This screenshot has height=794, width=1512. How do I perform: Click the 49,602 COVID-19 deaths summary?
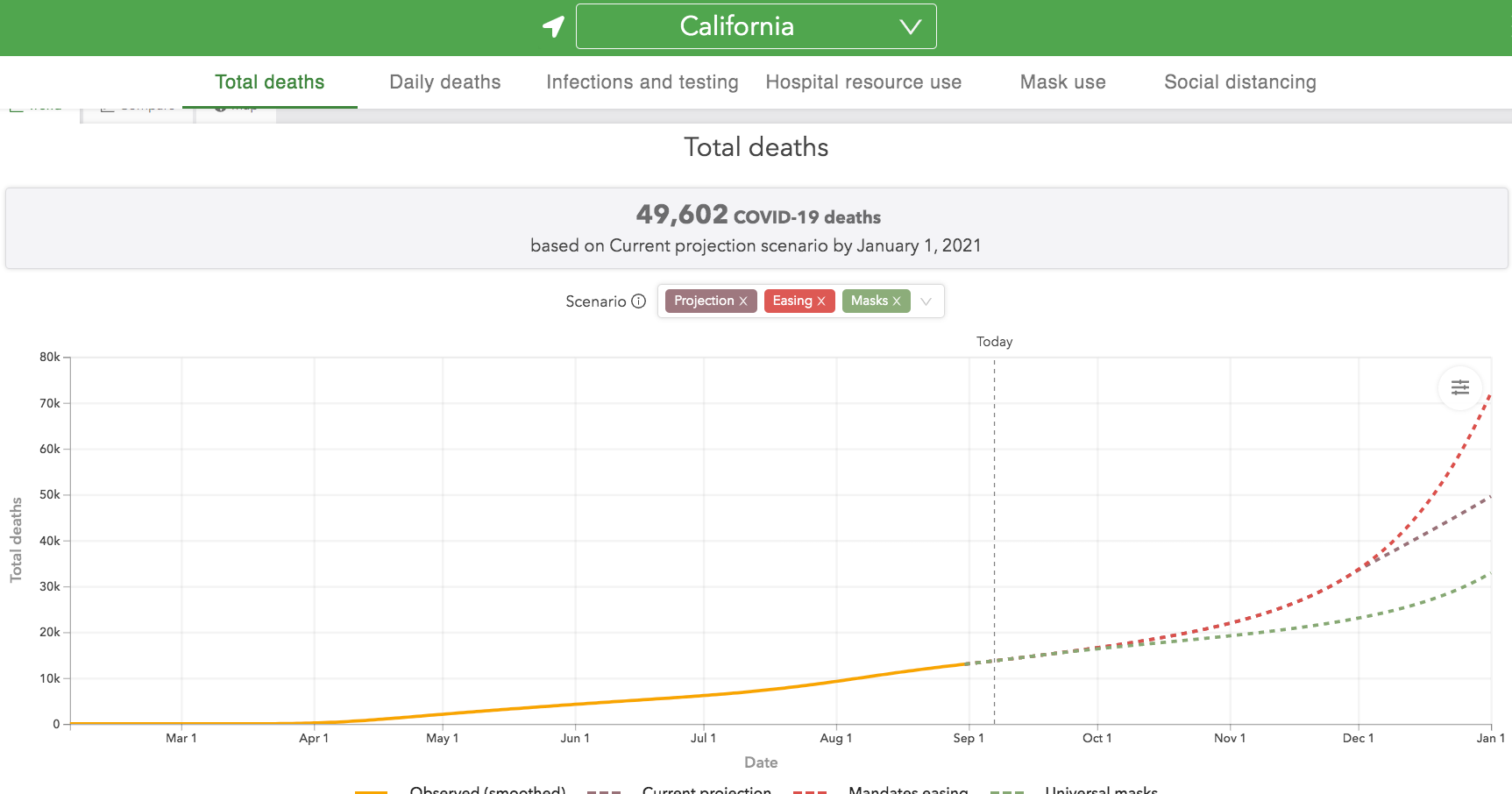point(757,216)
